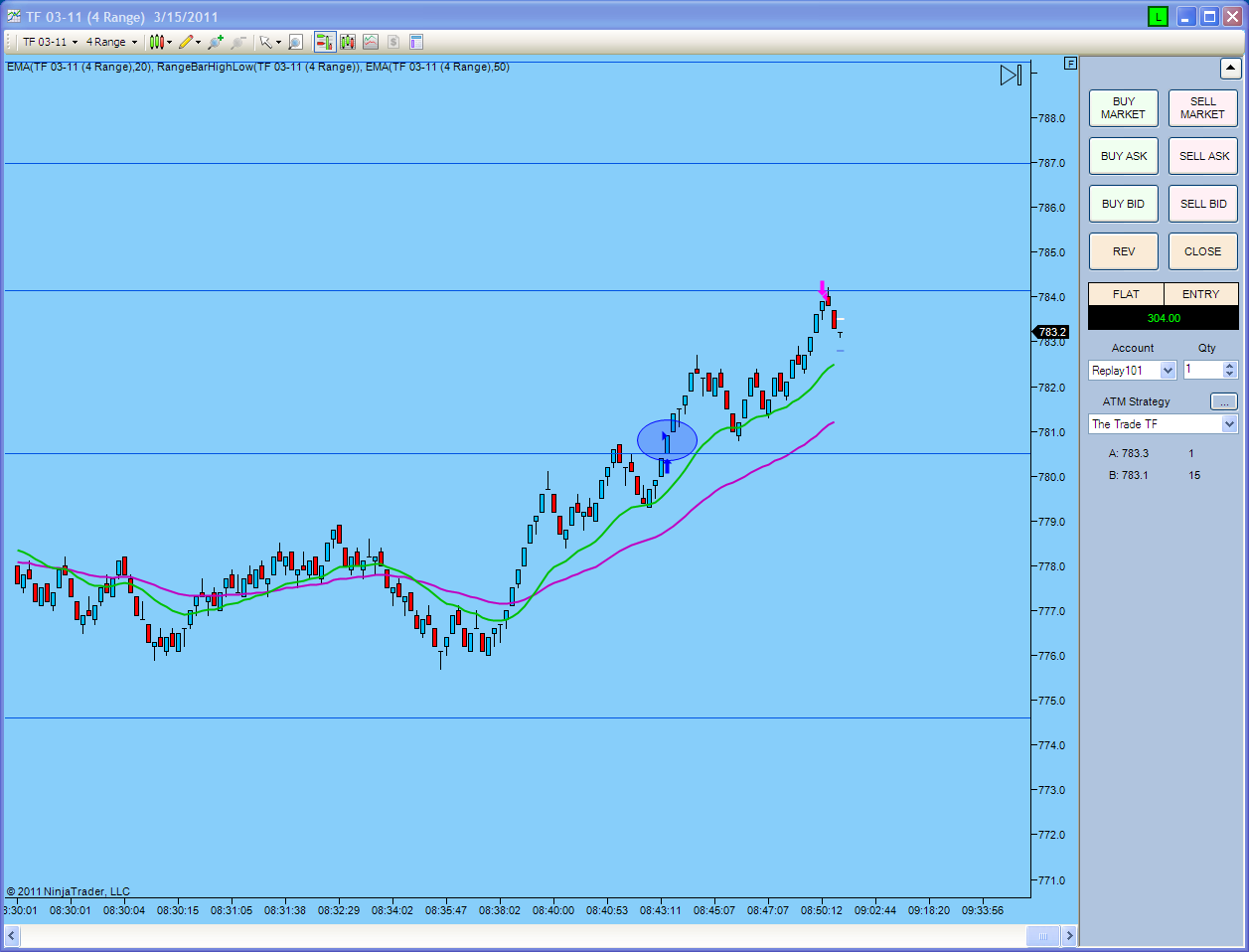Screen dimensions: 1249x952
Task: Open the TF 03-11 instrument dropdown
Action: point(50,42)
